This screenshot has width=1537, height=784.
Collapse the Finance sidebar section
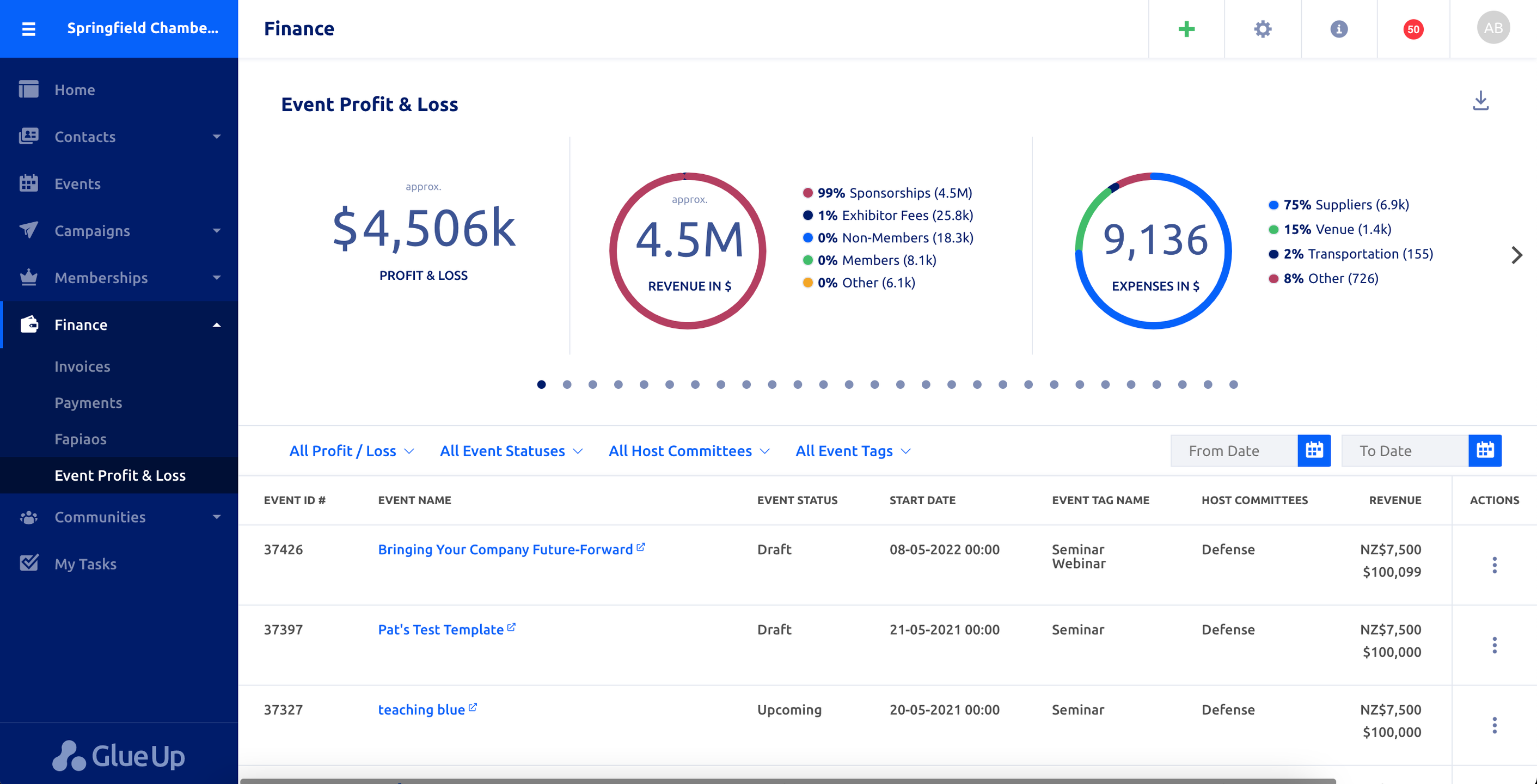pos(217,324)
